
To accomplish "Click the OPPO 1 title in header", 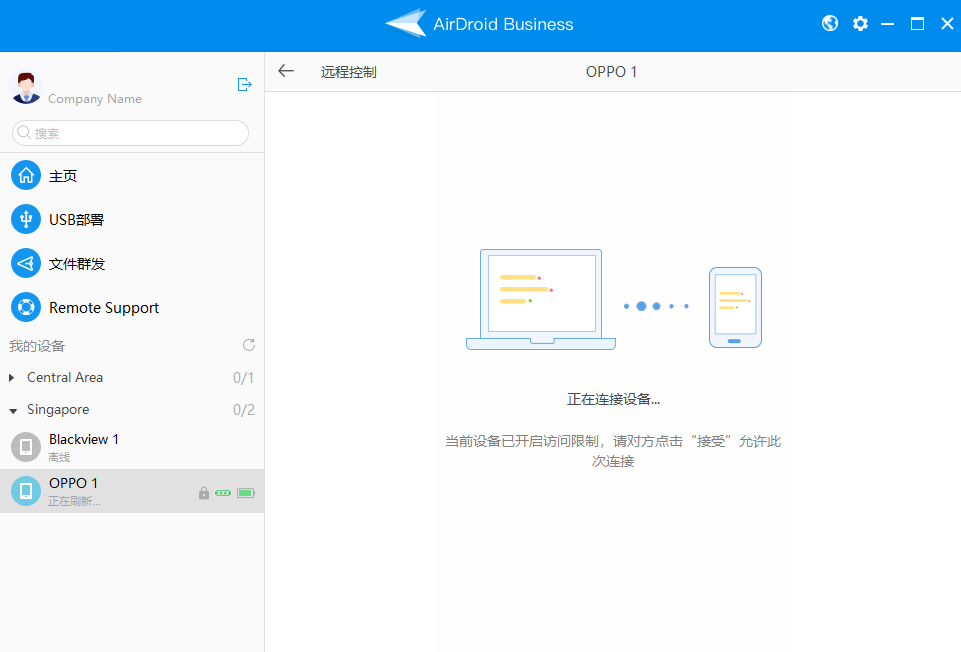I will click(611, 72).
